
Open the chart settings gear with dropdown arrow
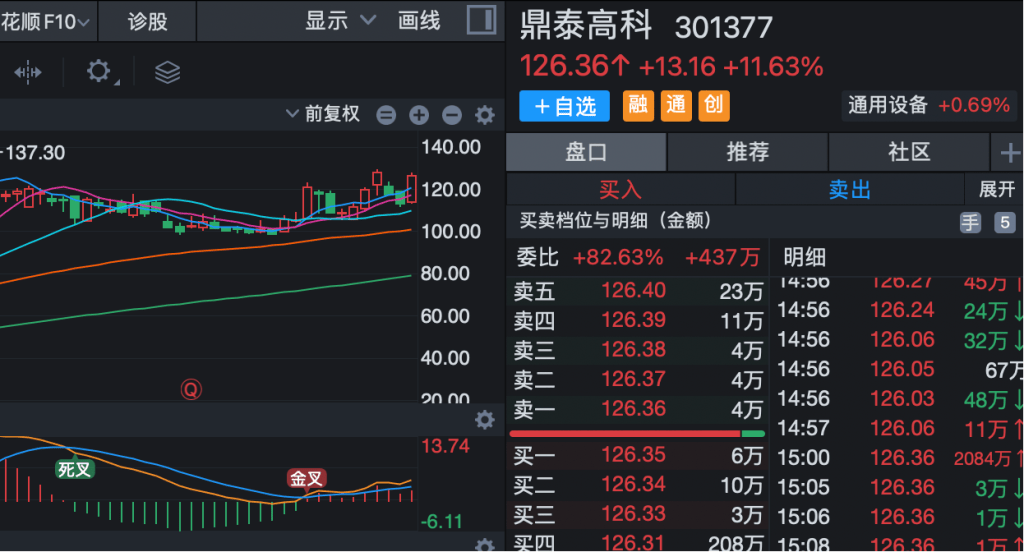99,72
